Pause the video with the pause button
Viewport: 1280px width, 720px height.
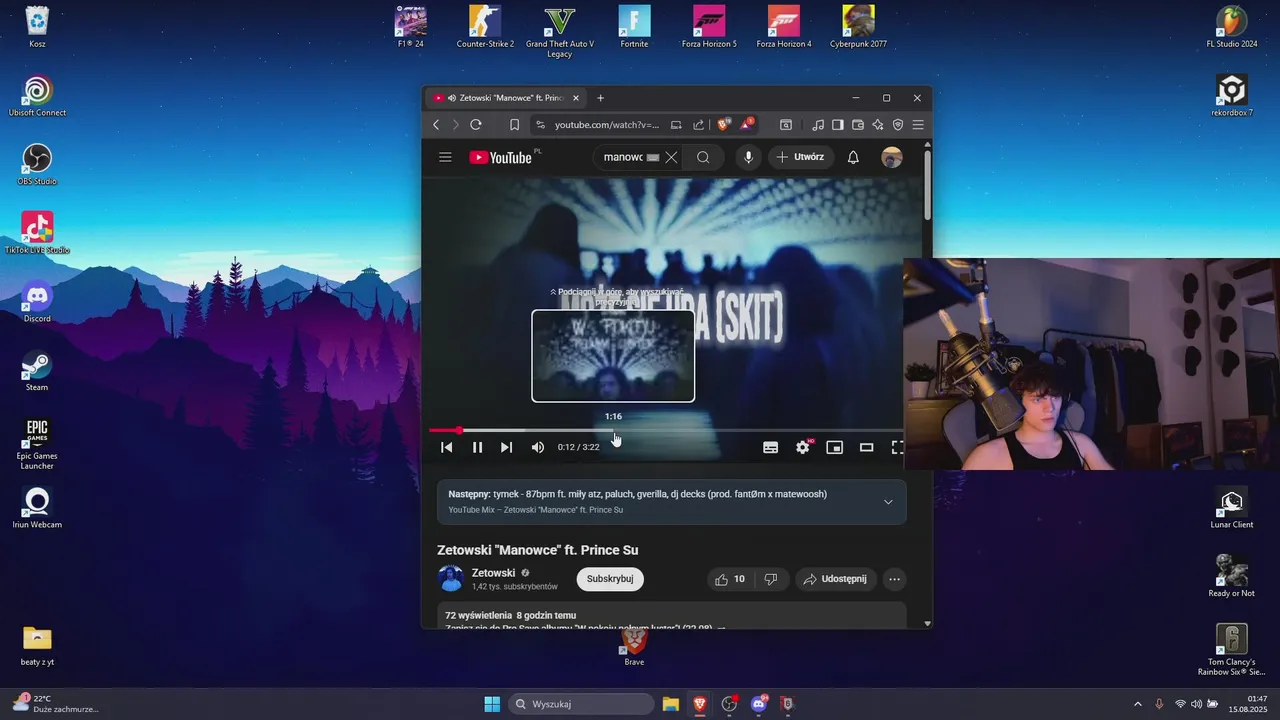[477, 447]
